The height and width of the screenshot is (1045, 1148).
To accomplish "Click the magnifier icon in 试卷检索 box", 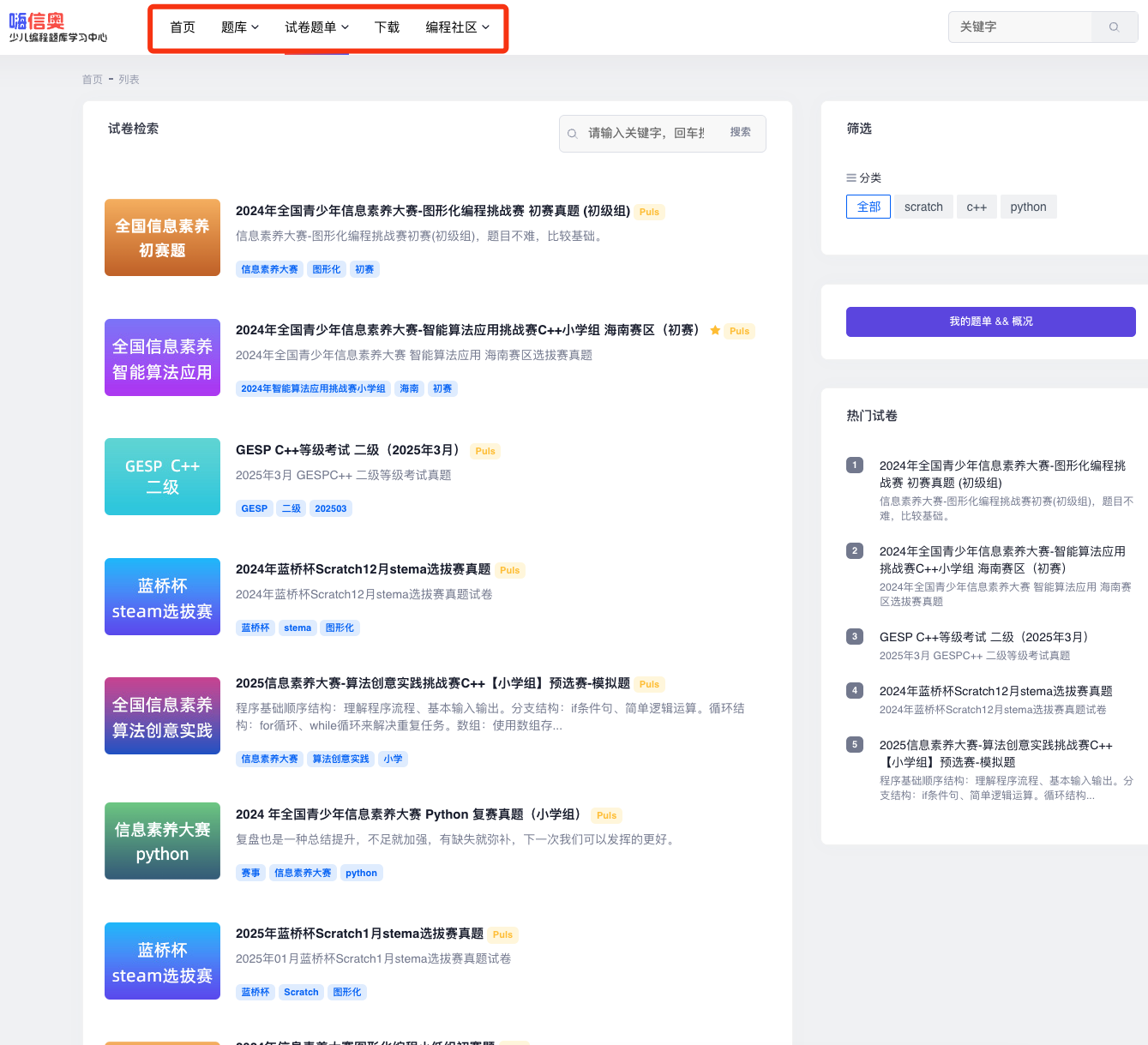I will click(x=573, y=134).
